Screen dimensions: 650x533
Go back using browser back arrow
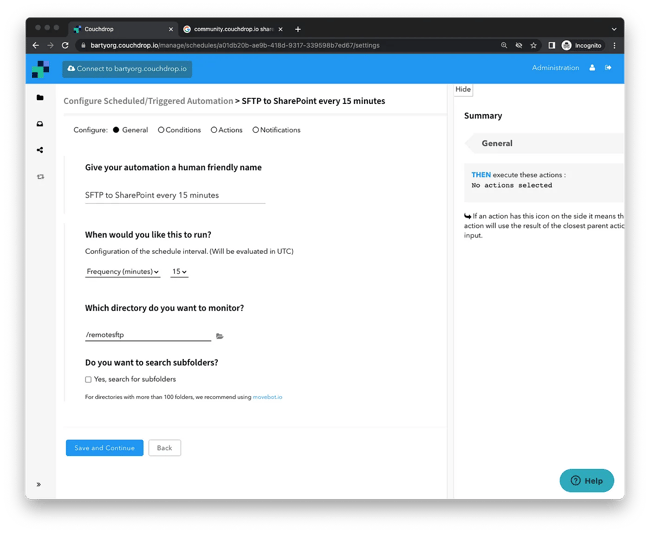point(36,45)
